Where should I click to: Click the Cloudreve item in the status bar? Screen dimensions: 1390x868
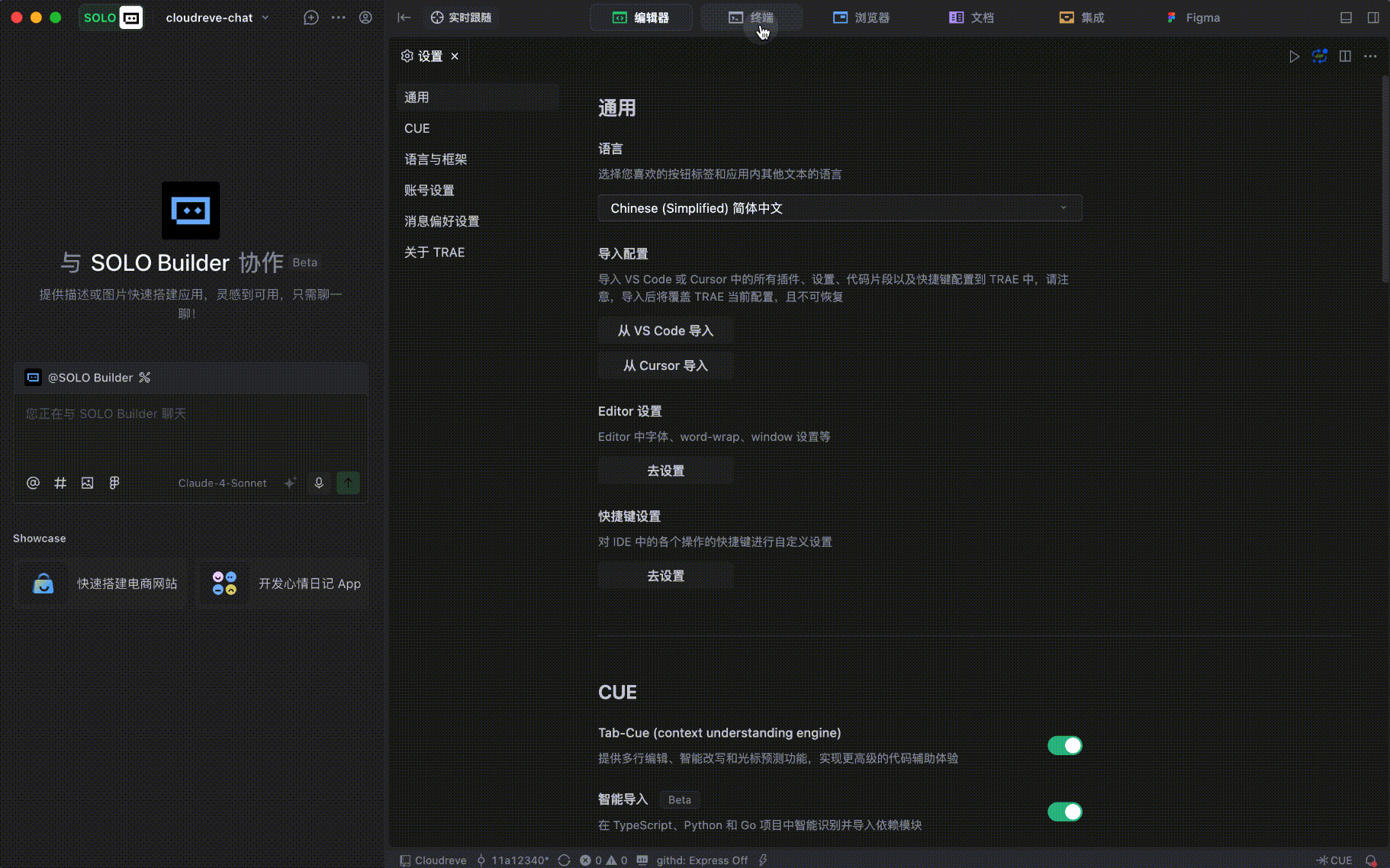(433, 860)
